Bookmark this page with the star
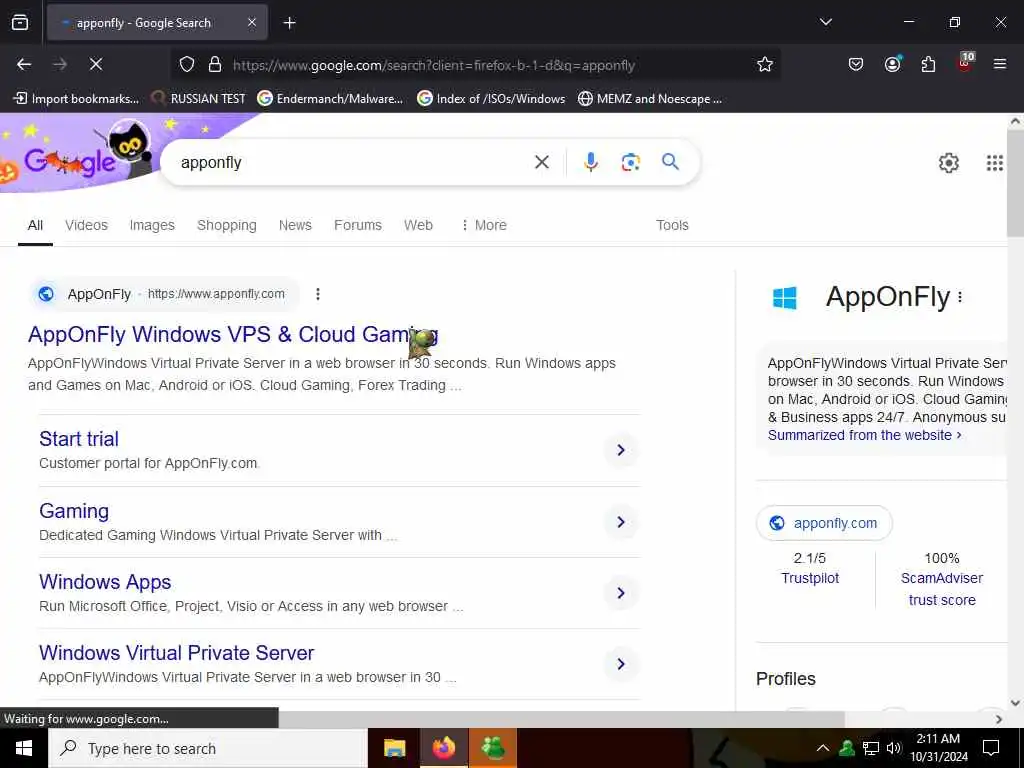Image resolution: width=1024 pixels, height=768 pixels. coord(765,64)
